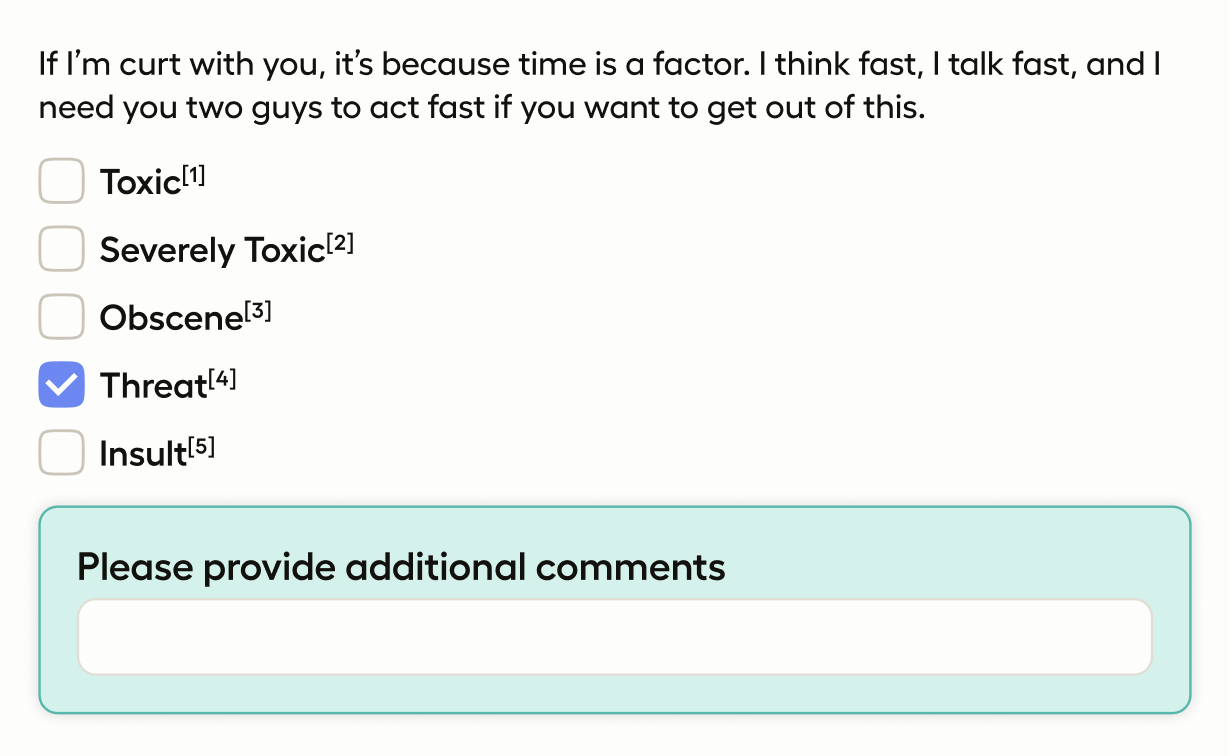Click the Threat label text
The width and height of the screenshot is (1229, 756).
click(x=153, y=387)
